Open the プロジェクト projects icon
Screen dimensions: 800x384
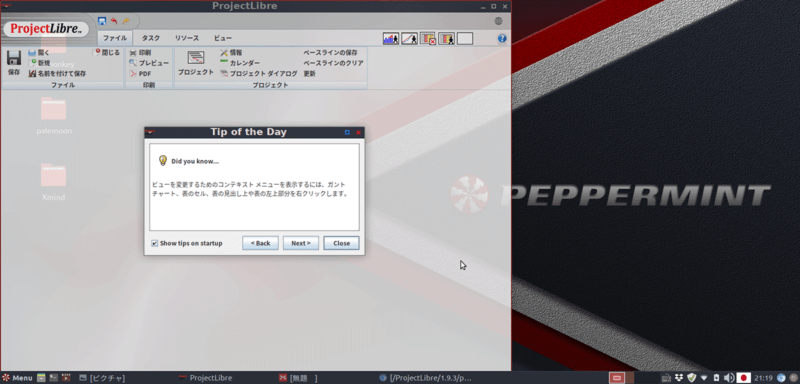pos(196,63)
